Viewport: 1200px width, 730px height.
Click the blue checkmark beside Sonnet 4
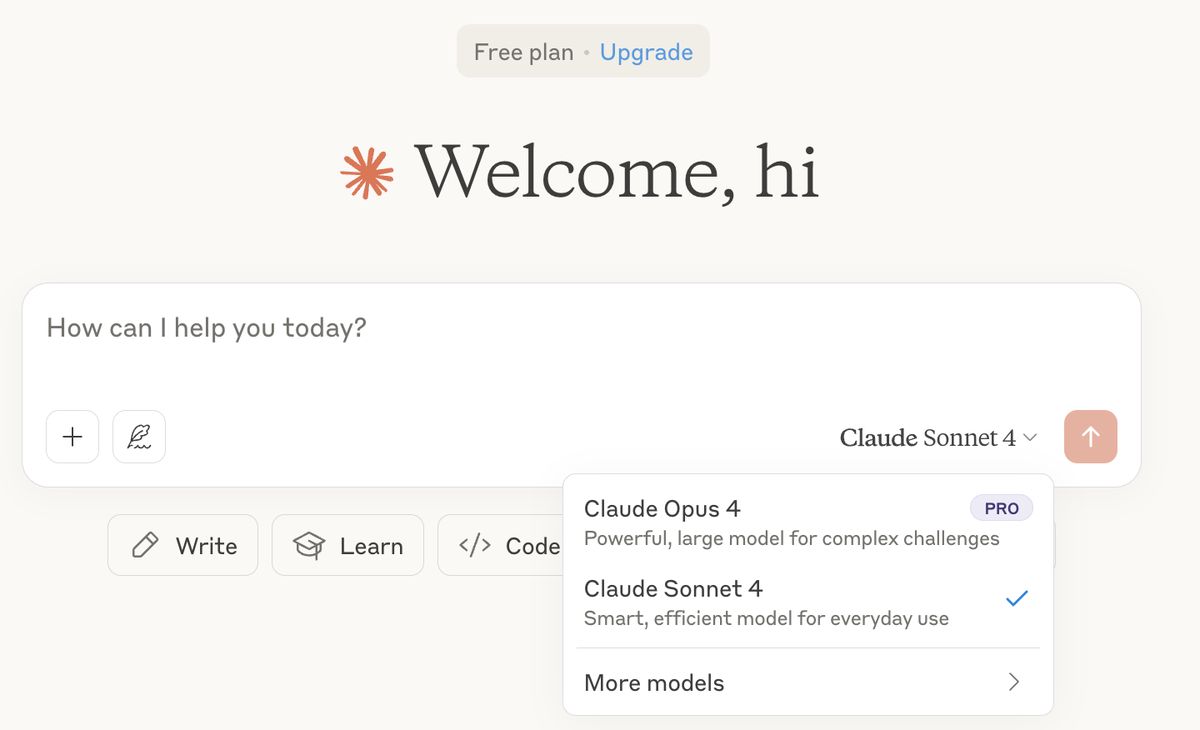click(x=1017, y=599)
